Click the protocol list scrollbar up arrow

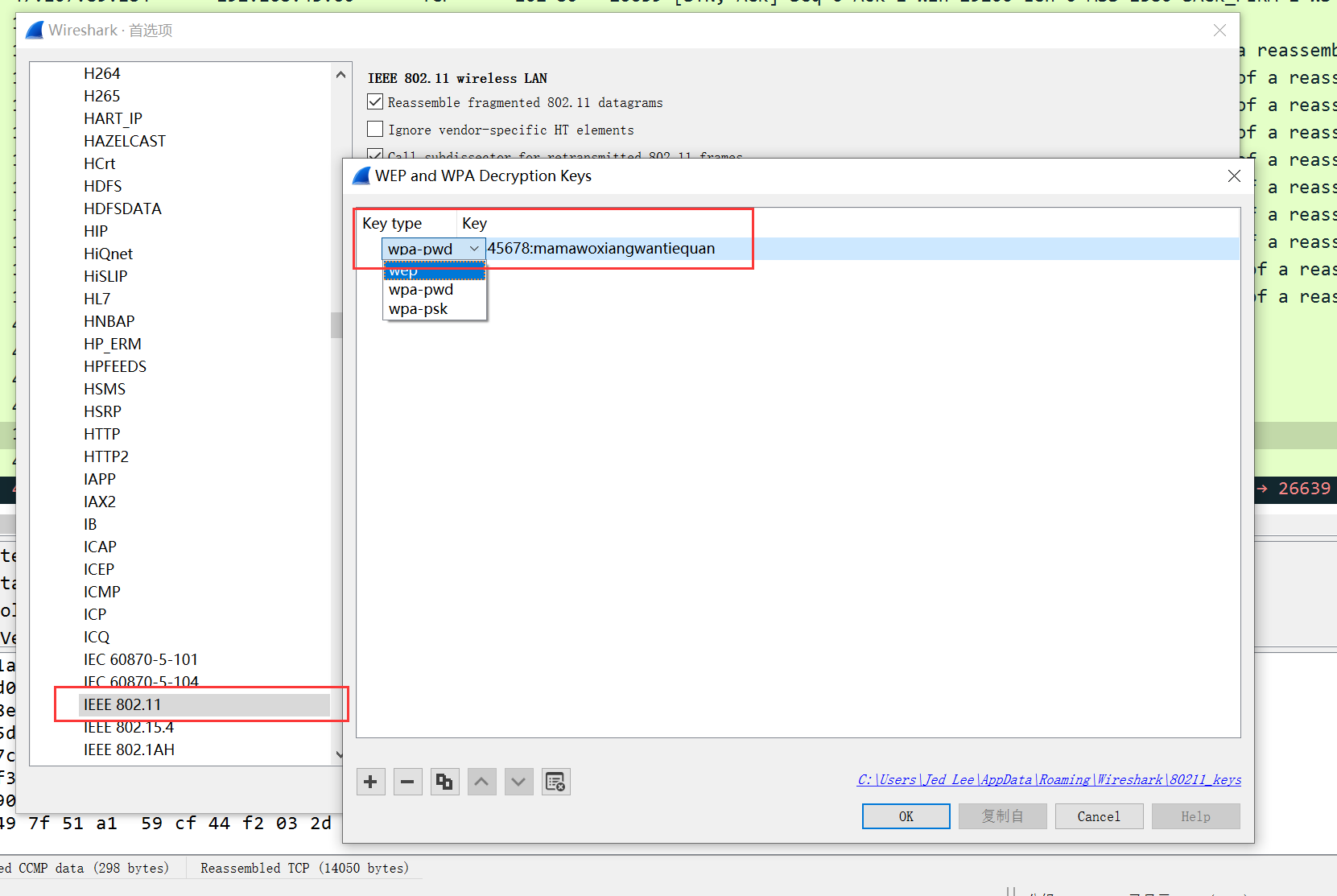pos(341,75)
